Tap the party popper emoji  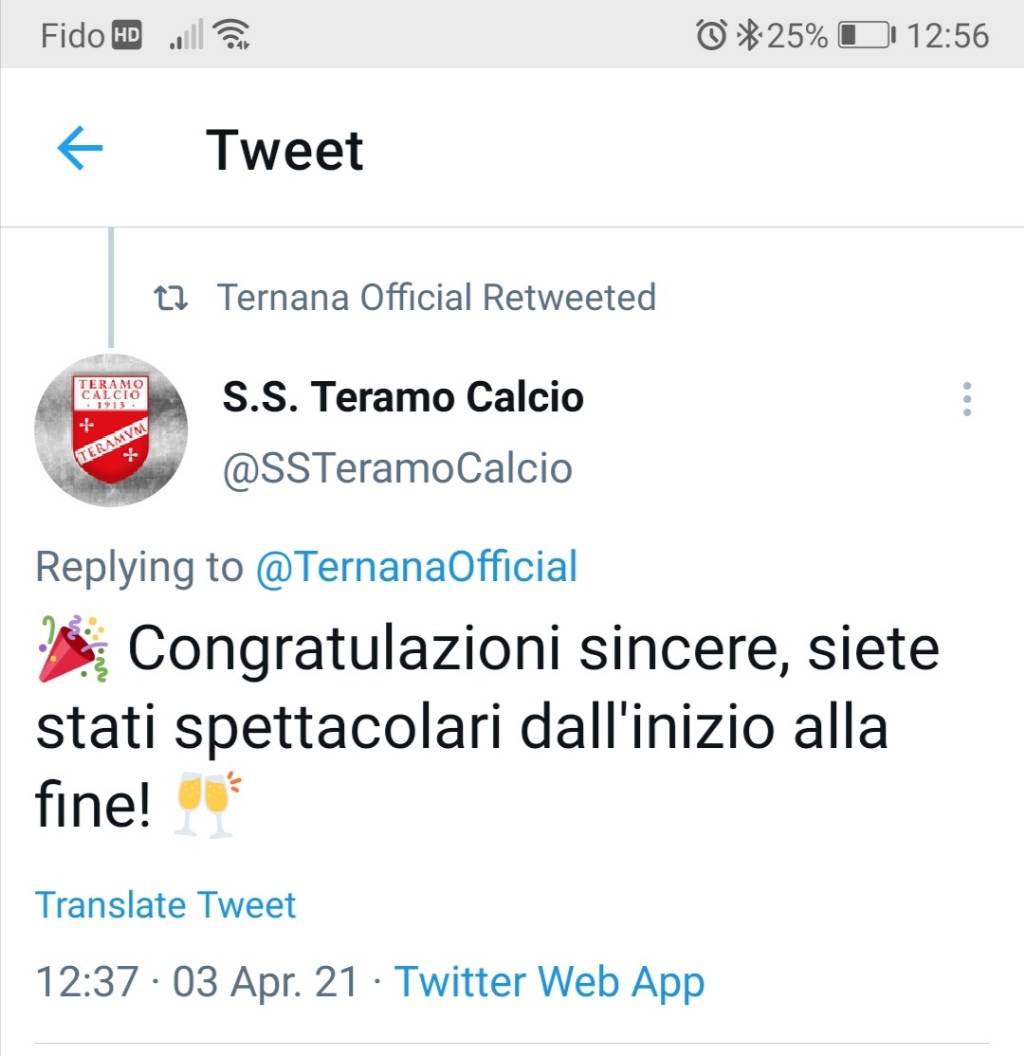(x=73, y=648)
